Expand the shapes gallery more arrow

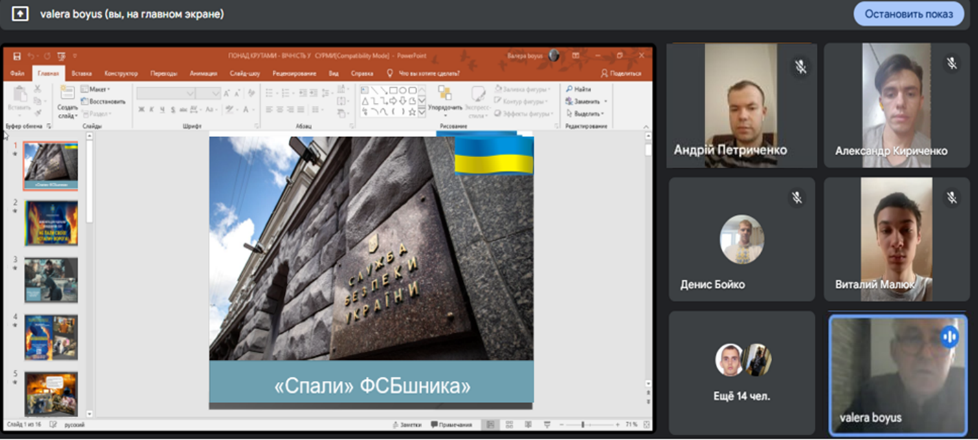(x=422, y=112)
